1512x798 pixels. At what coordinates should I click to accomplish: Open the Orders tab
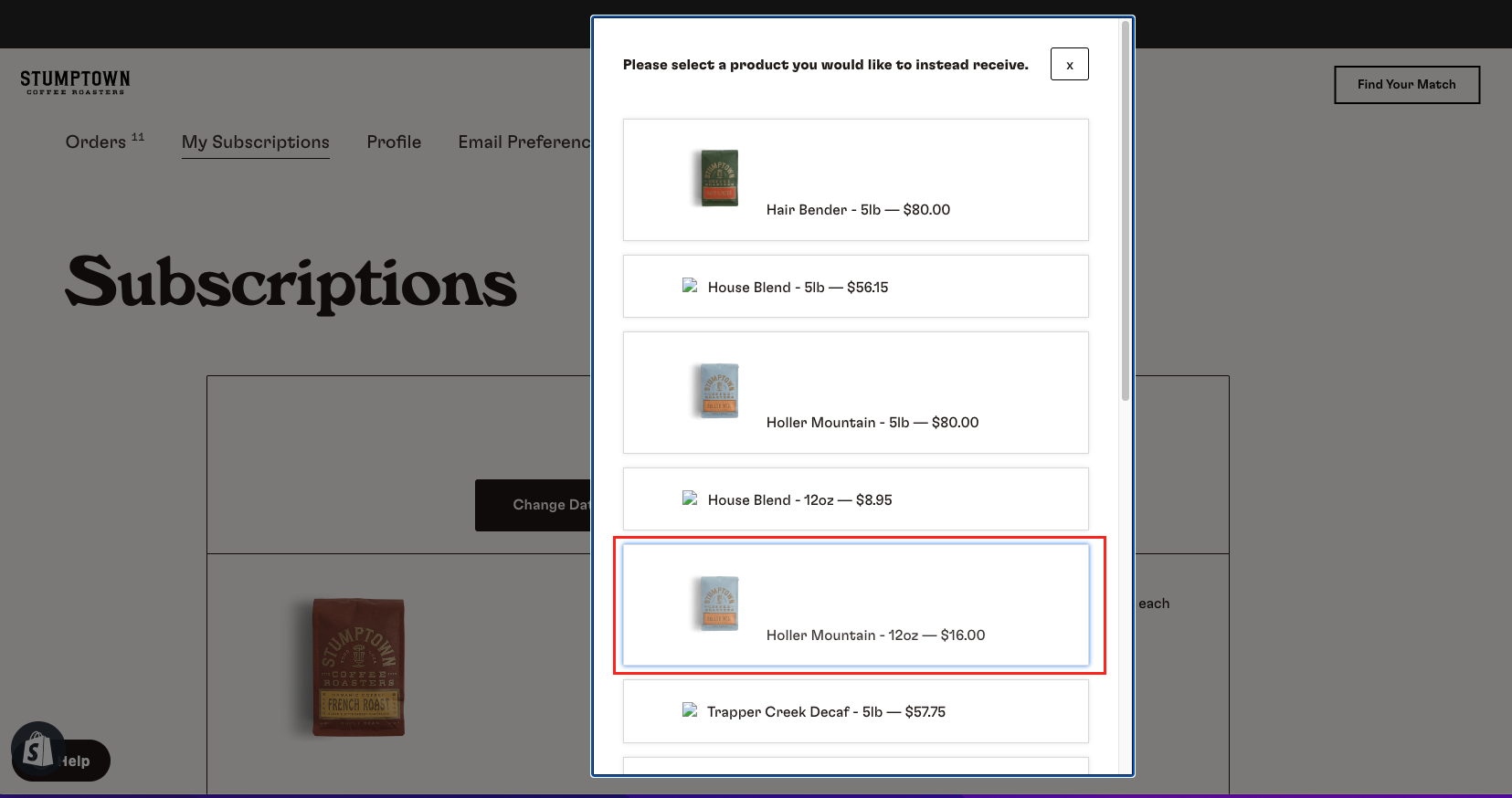click(104, 142)
